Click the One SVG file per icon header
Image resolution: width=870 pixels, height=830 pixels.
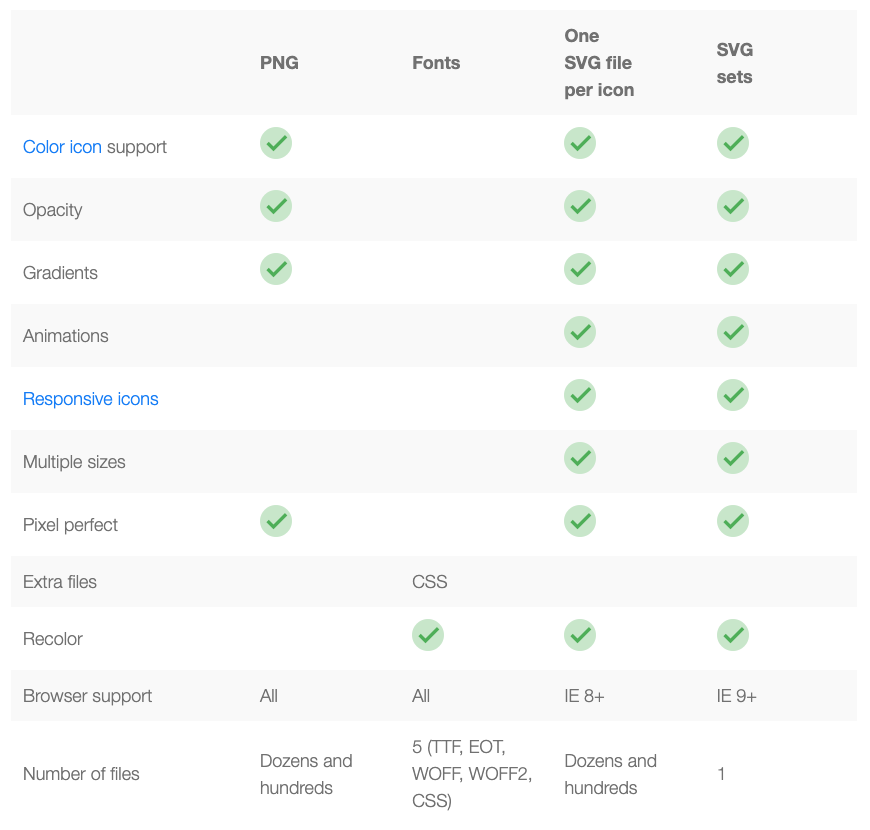coord(599,63)
